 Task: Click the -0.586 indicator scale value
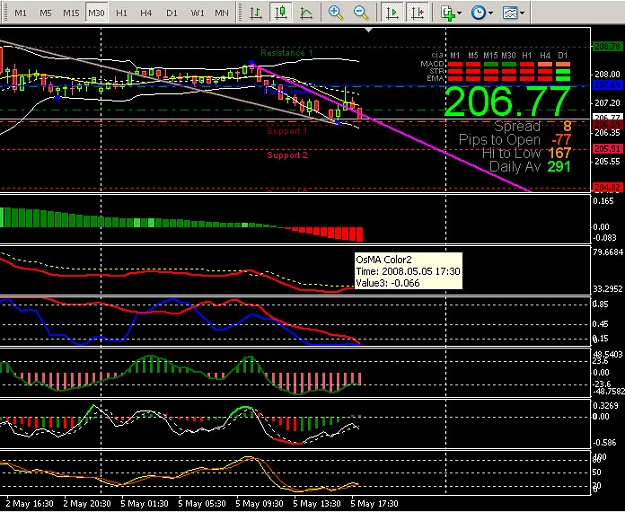604,442
